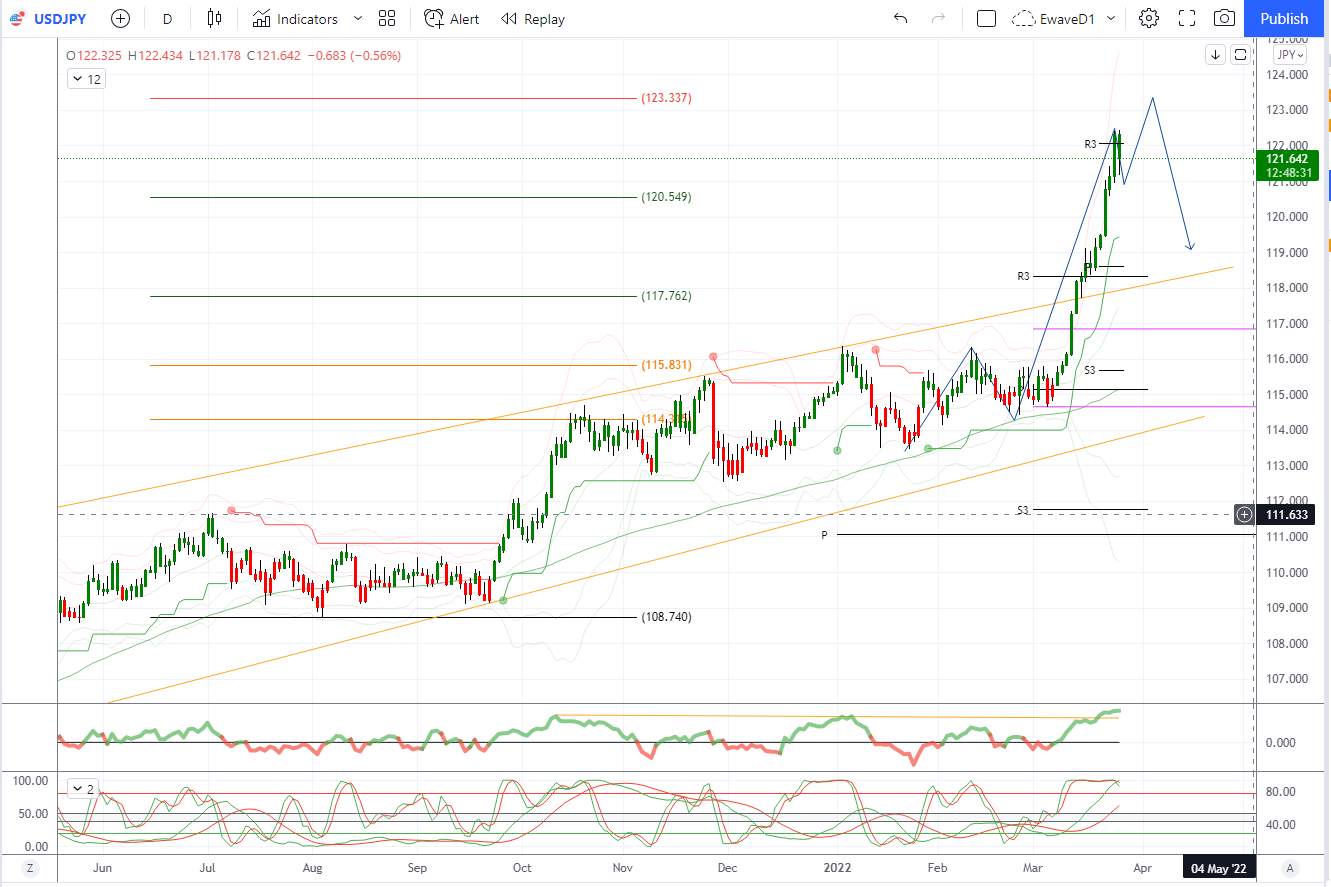Start bar Replay mode
Screen dimensions: 1331x887
533,19
